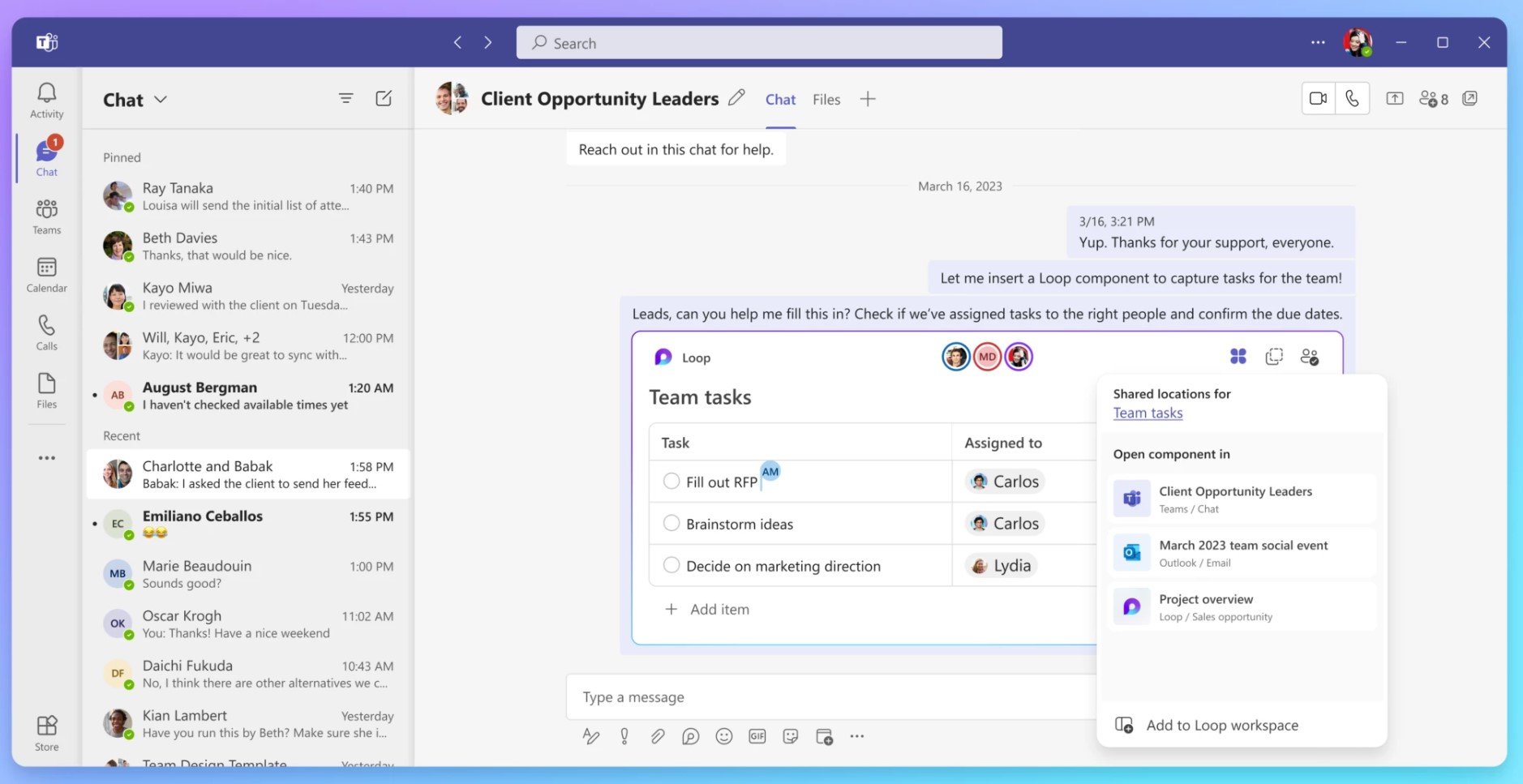Open the profile avatar menu
This screenshot has height=784, width=1523.
coord(1358,42)
